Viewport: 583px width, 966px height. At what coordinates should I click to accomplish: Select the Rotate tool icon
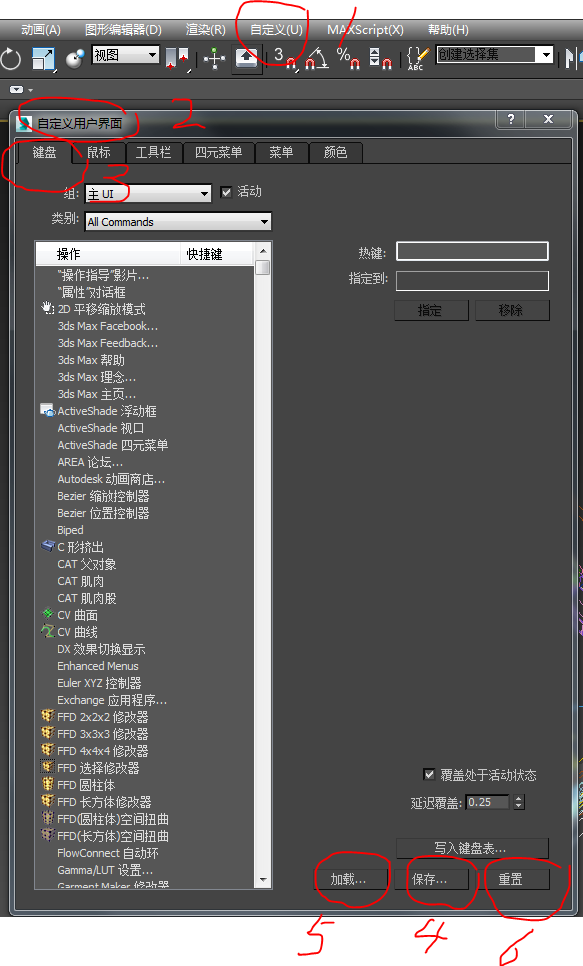[x=10, y=59]
